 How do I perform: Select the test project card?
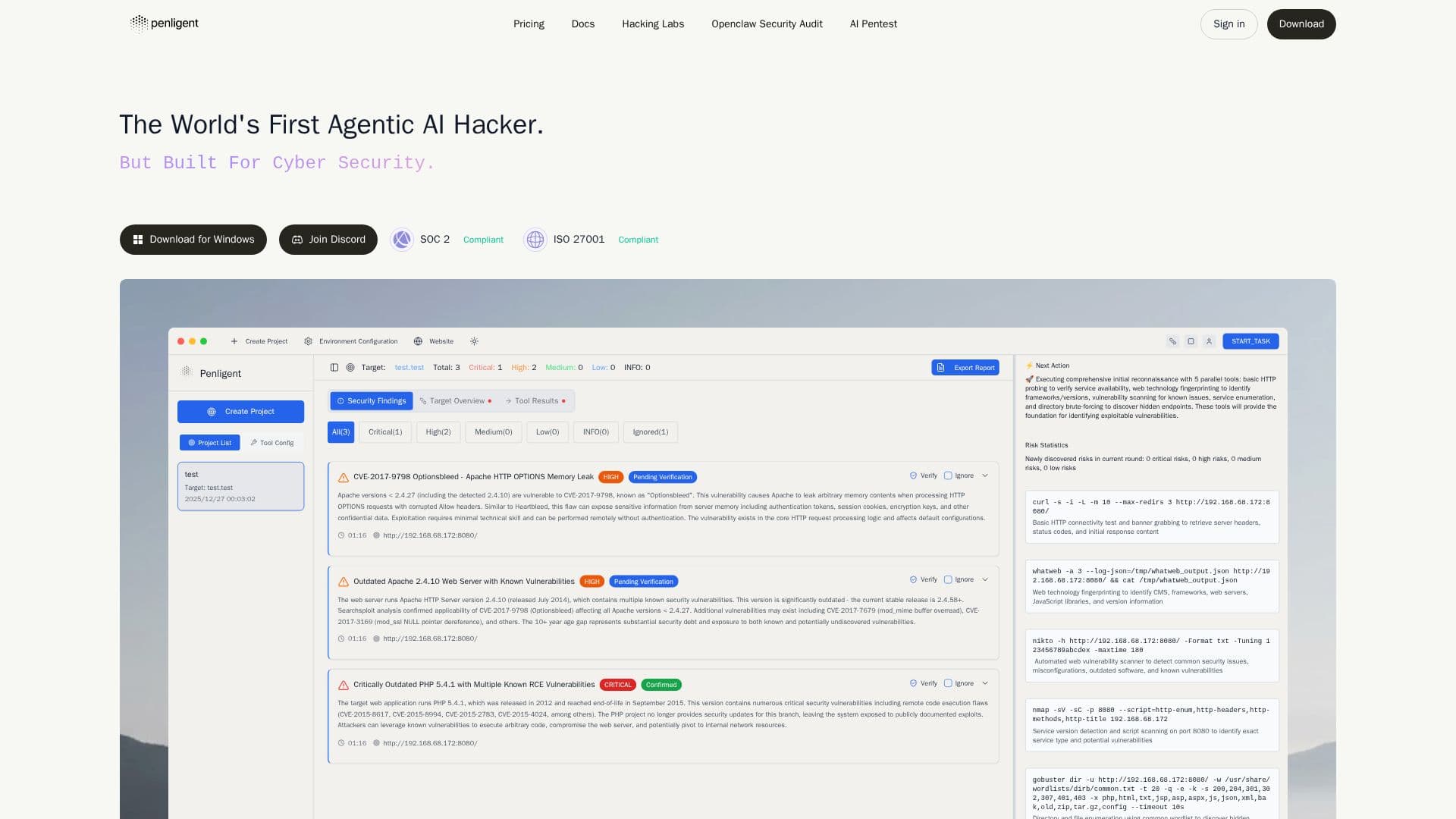240,486
